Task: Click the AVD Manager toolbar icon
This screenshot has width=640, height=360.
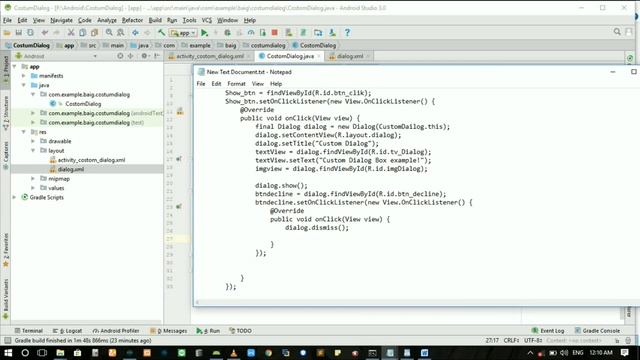Action: click(289, 33)
